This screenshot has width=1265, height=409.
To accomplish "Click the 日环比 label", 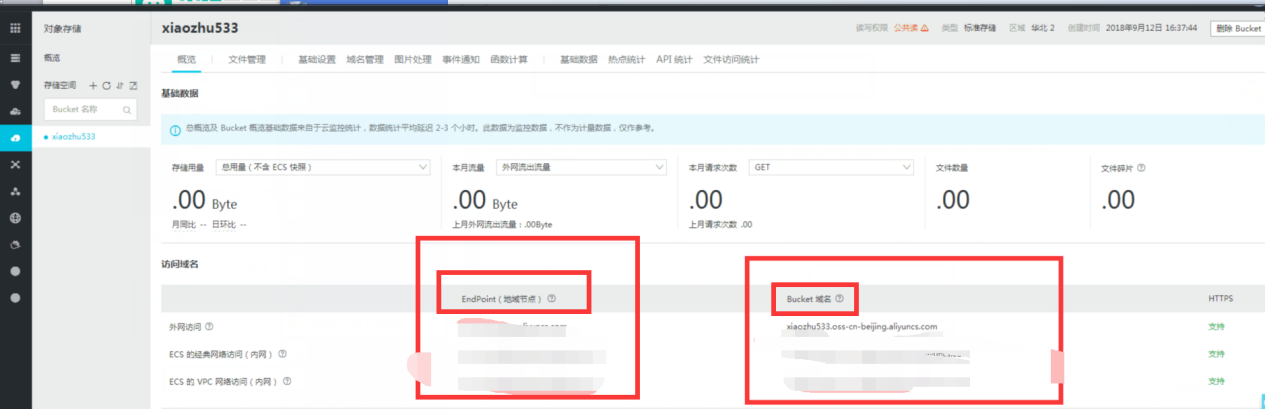I will [225, 225].
